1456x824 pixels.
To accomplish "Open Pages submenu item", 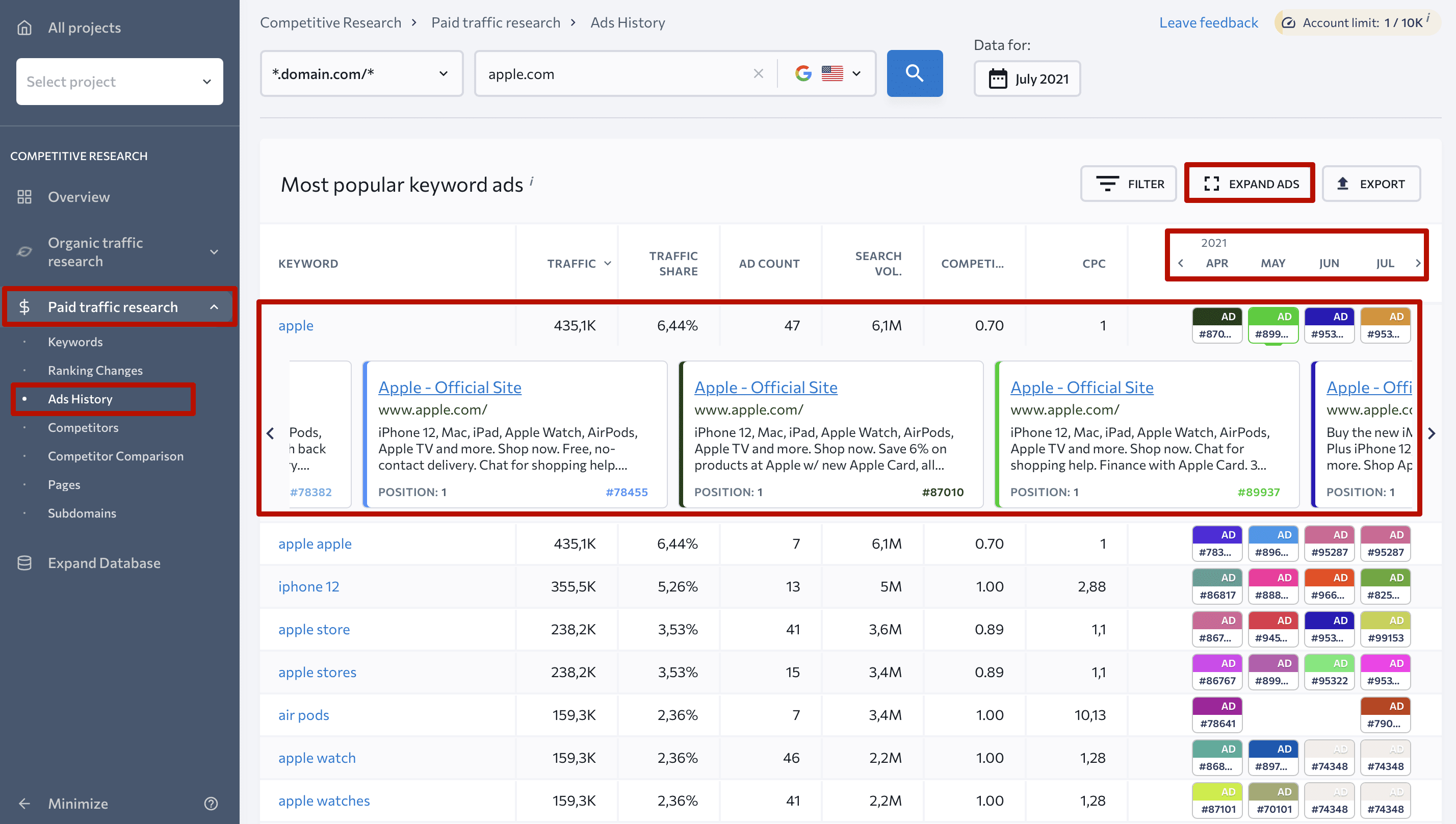I will pos(64,484).
